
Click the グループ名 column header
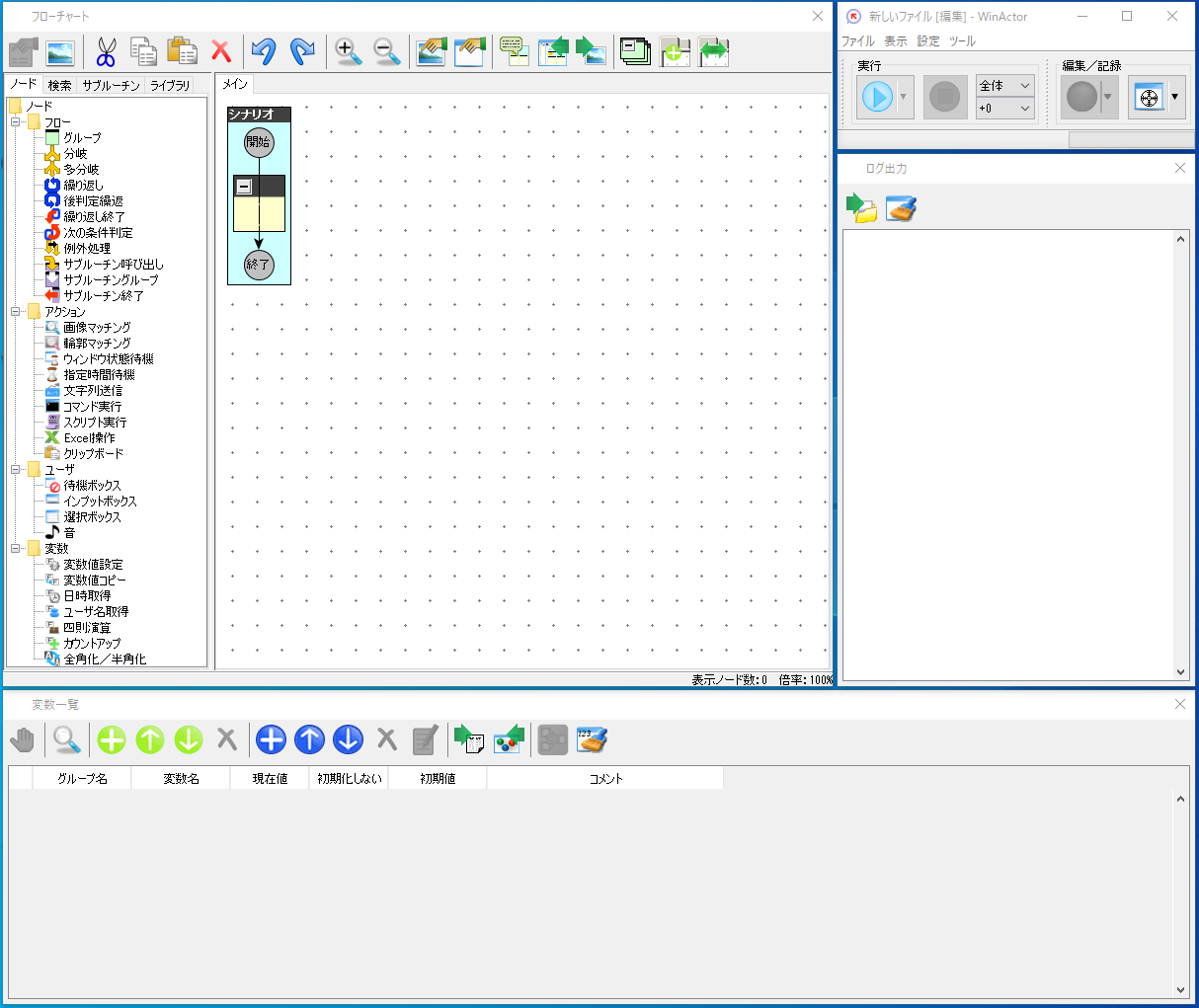coord(82,779)
